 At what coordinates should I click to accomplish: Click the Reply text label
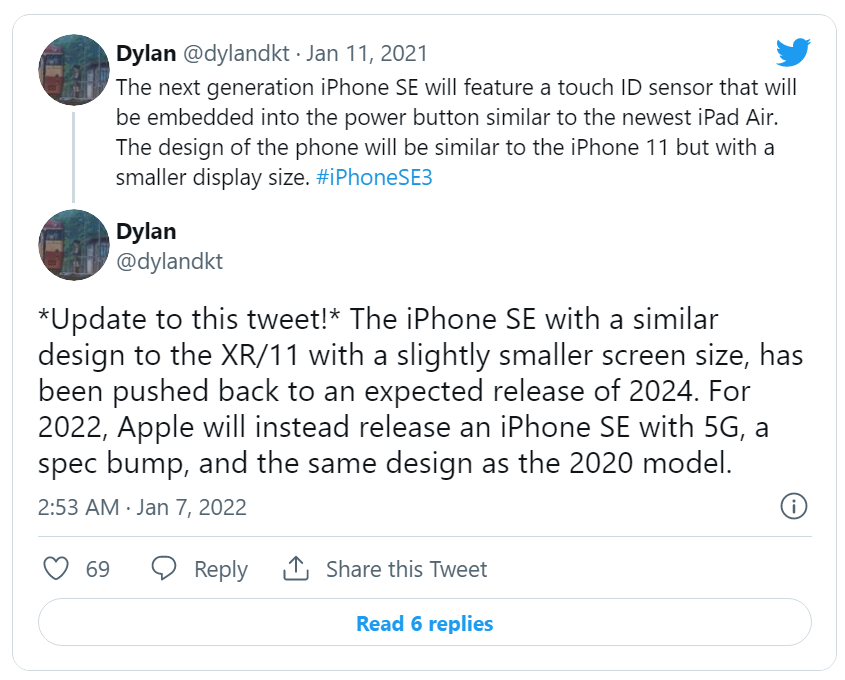[220, 569]
